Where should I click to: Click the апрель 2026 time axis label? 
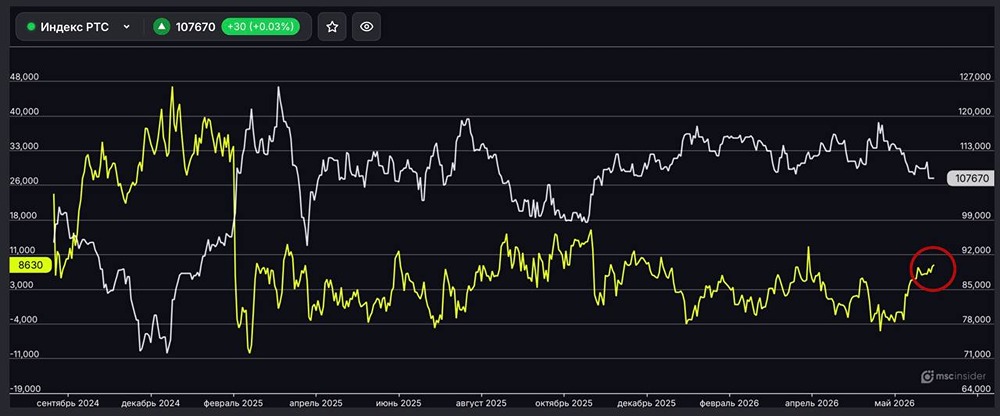pyautogui.click(x=811, y=404)
